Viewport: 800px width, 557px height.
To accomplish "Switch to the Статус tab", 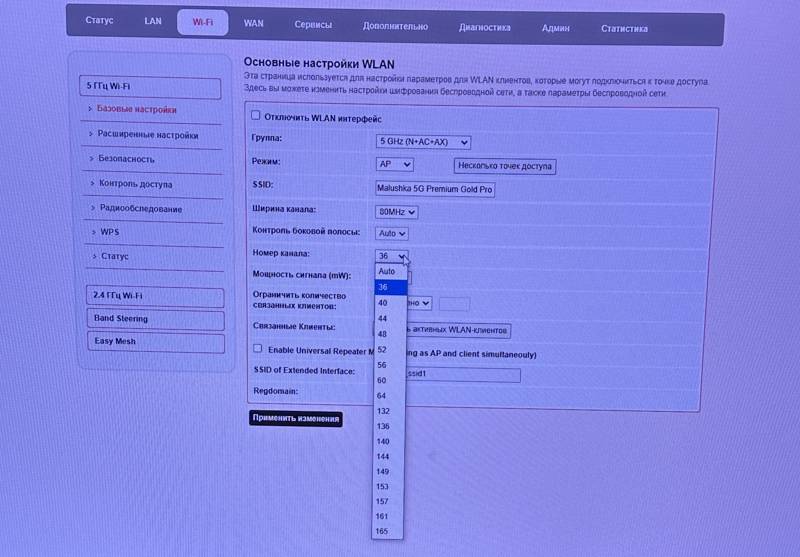I will (x=99, y=21).
